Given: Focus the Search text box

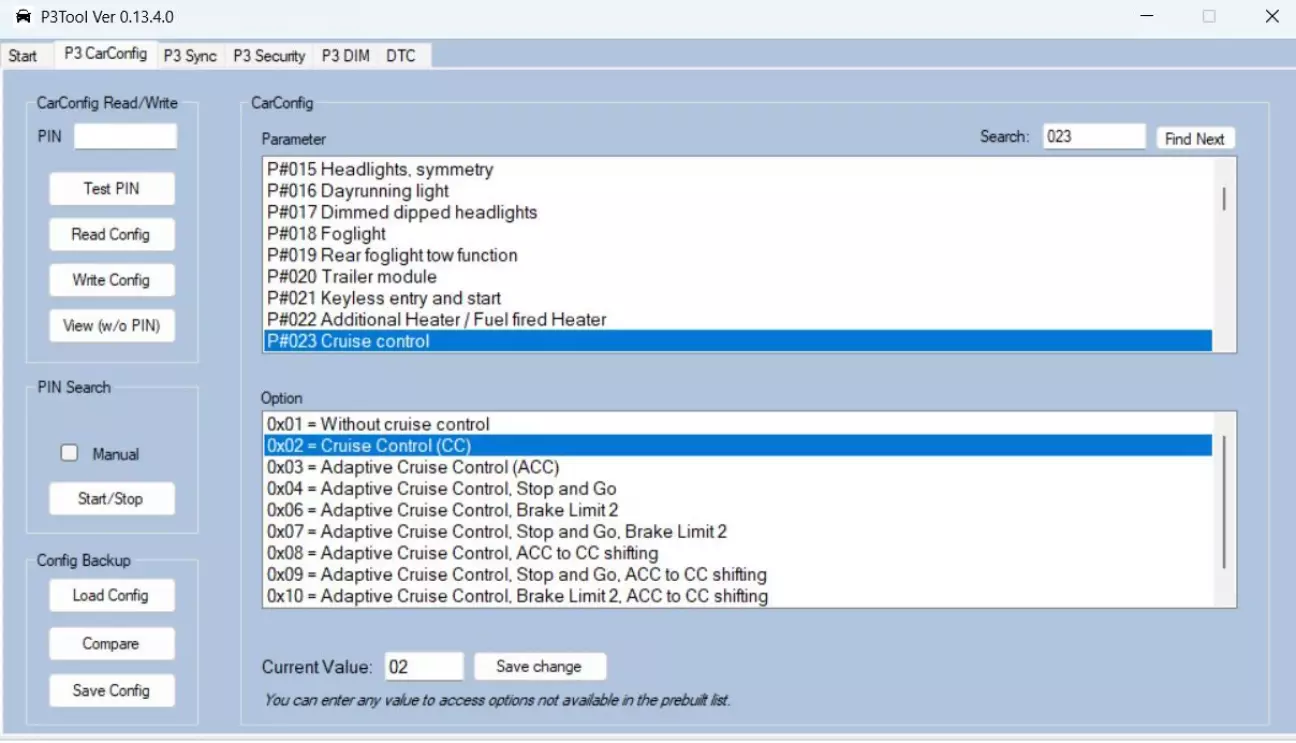Looking at the screenshot, I should (1093, 136).
